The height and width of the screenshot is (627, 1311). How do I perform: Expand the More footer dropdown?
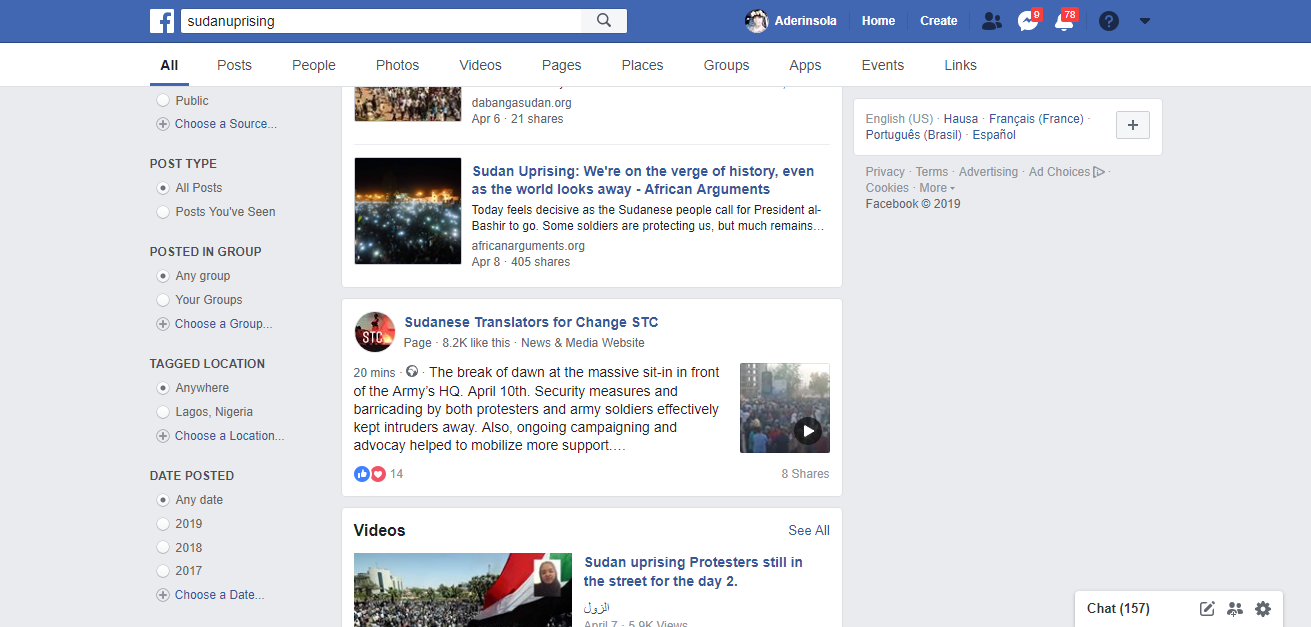(937, 188)
